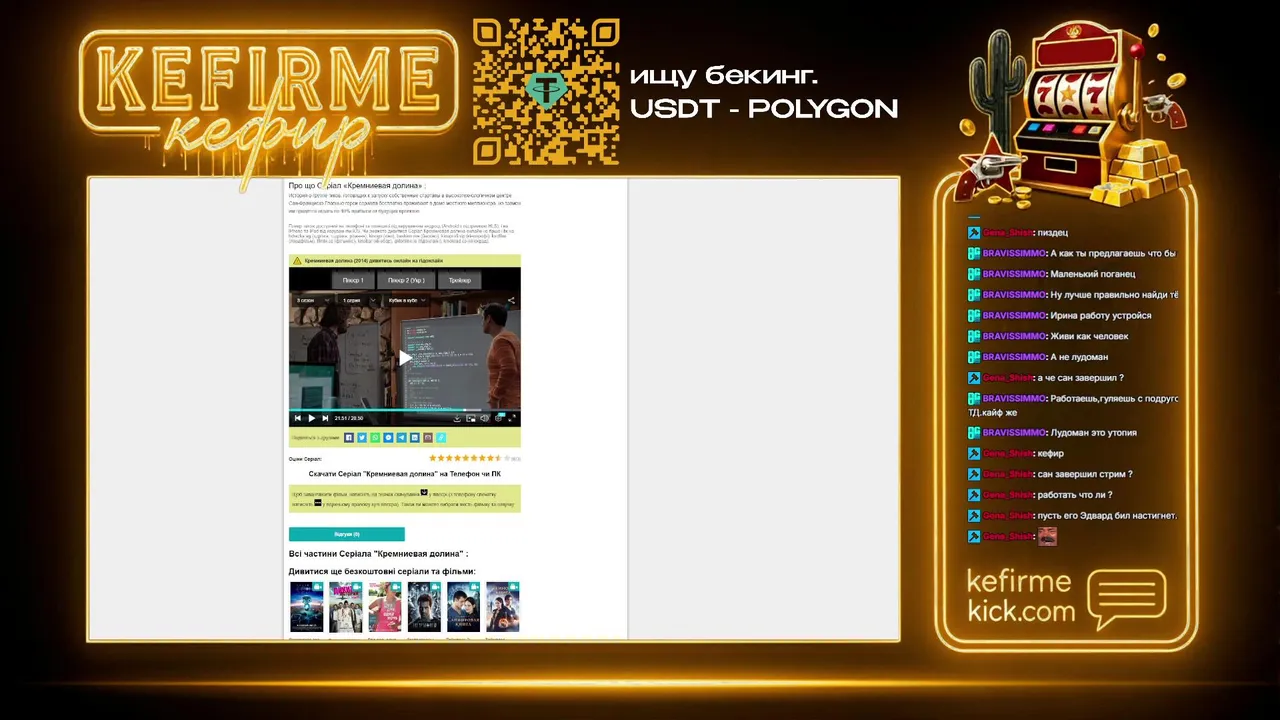This screenshot has height=720, width=1280.
Task: Open the poster showing a blue alien planet
Action: point(306,607)
